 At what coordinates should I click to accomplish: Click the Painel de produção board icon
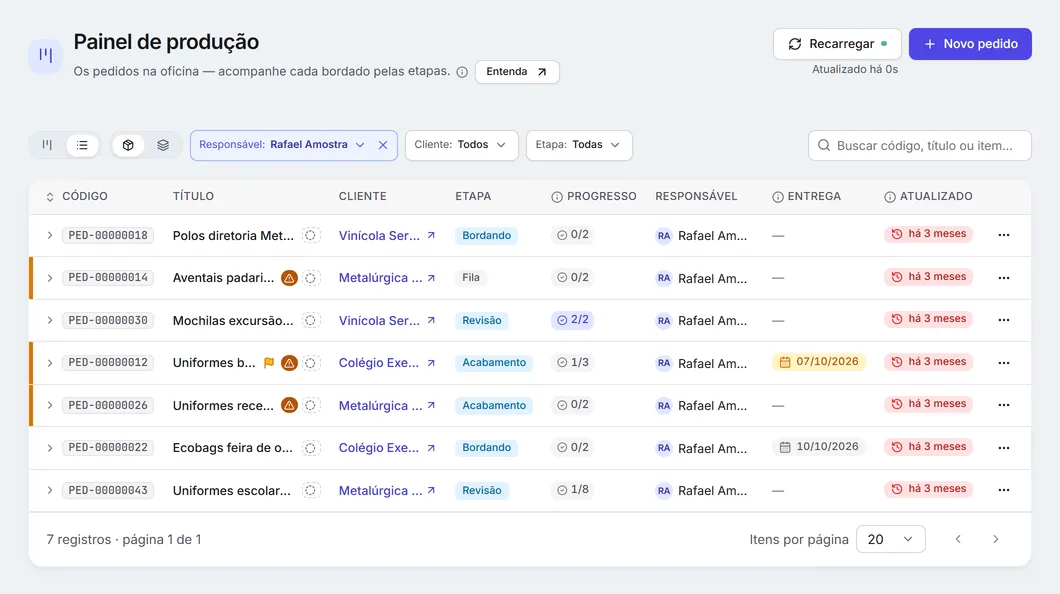[46, 55]
